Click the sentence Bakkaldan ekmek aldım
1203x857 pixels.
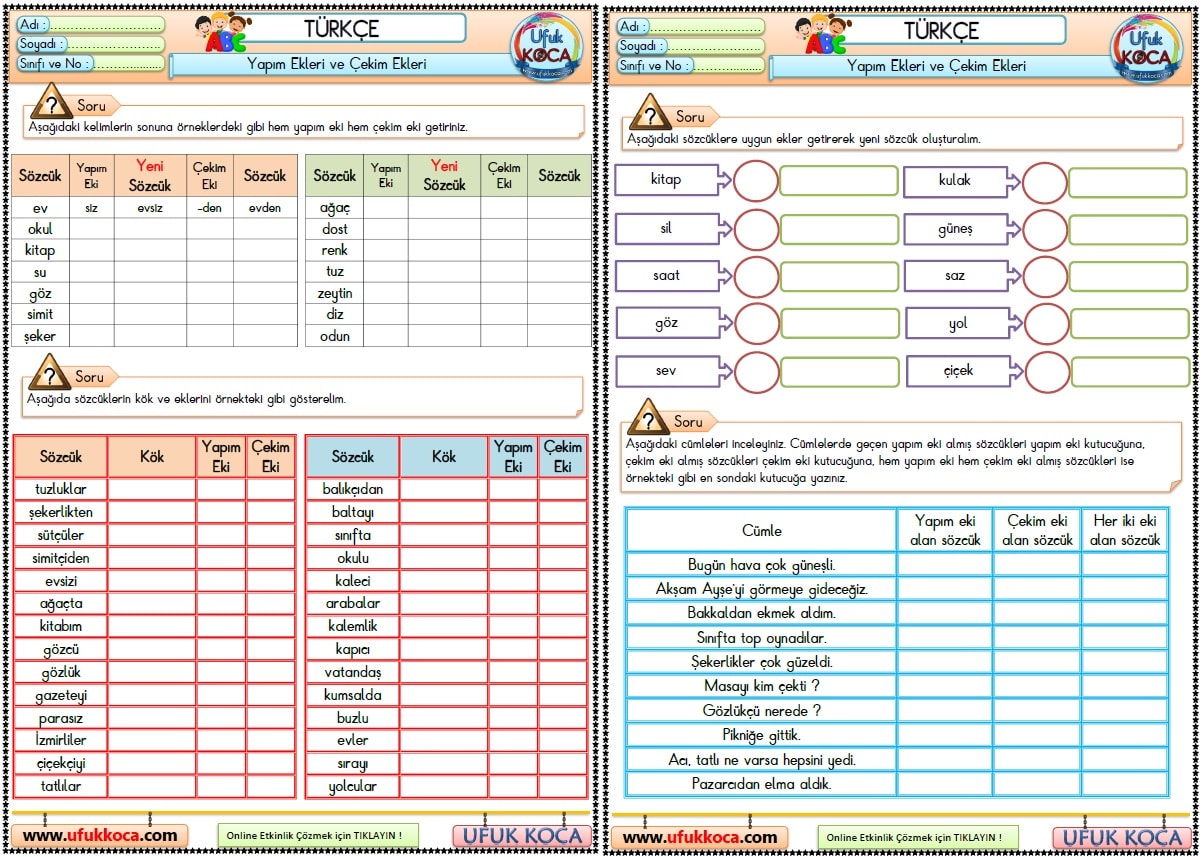click(x=762, y=613)
